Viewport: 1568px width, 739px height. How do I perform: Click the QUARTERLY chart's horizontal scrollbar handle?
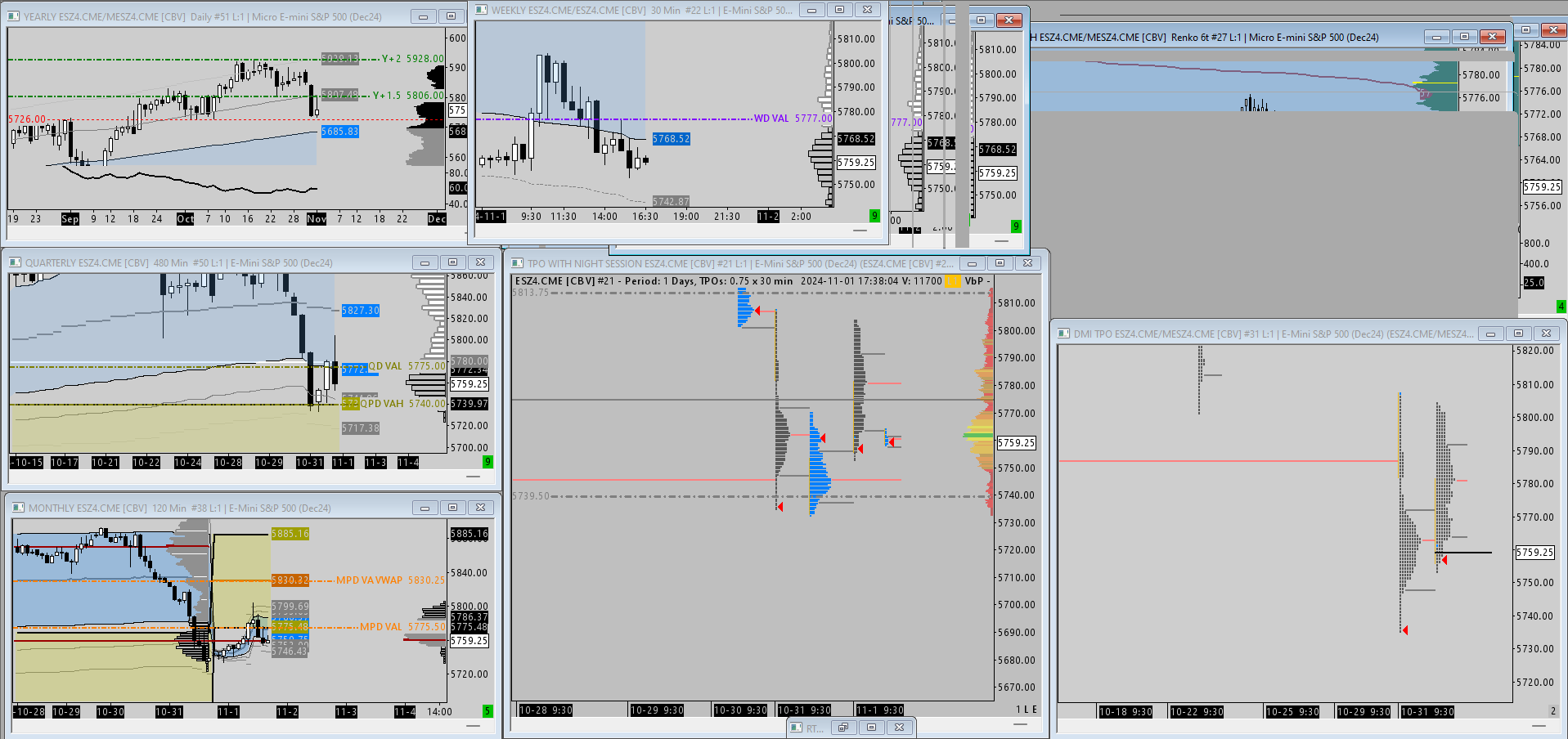pos(474,476)
